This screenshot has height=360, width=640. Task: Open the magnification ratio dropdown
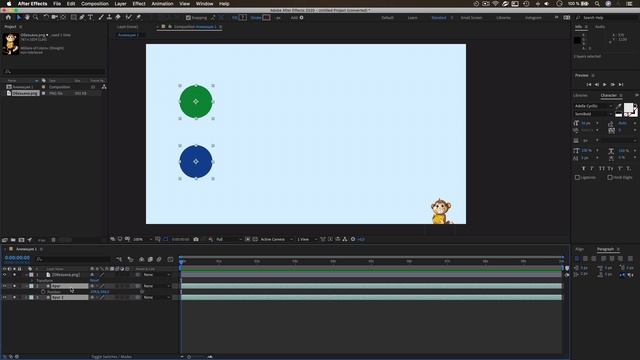(142, 240)
